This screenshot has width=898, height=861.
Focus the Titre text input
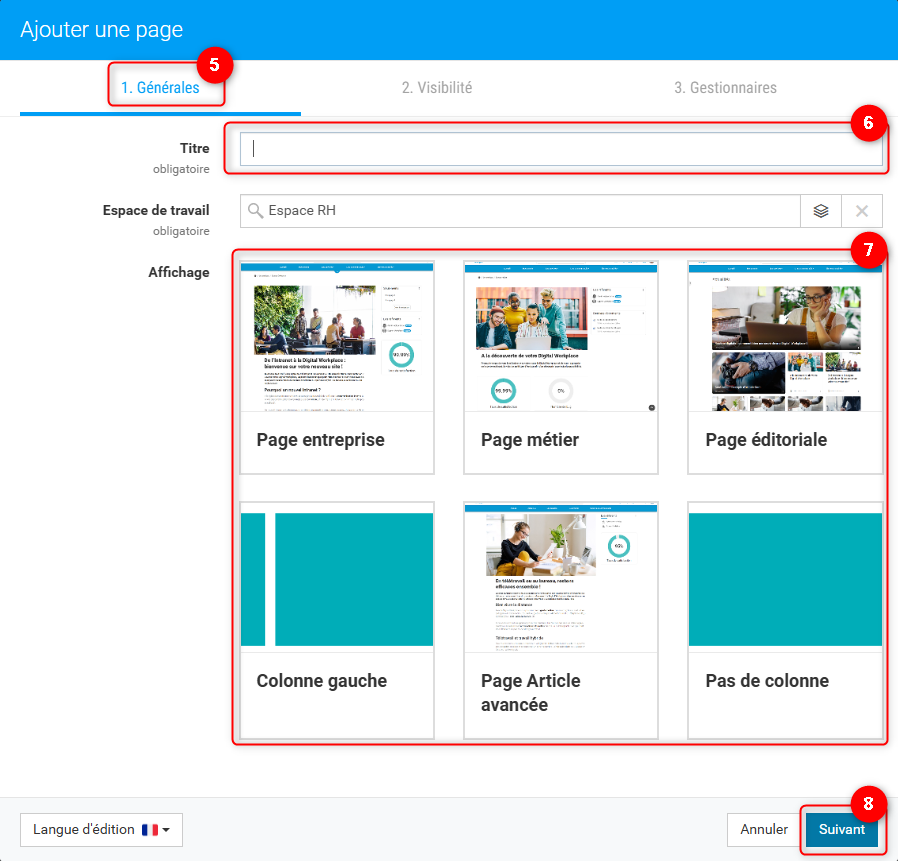tap(560, 149)
